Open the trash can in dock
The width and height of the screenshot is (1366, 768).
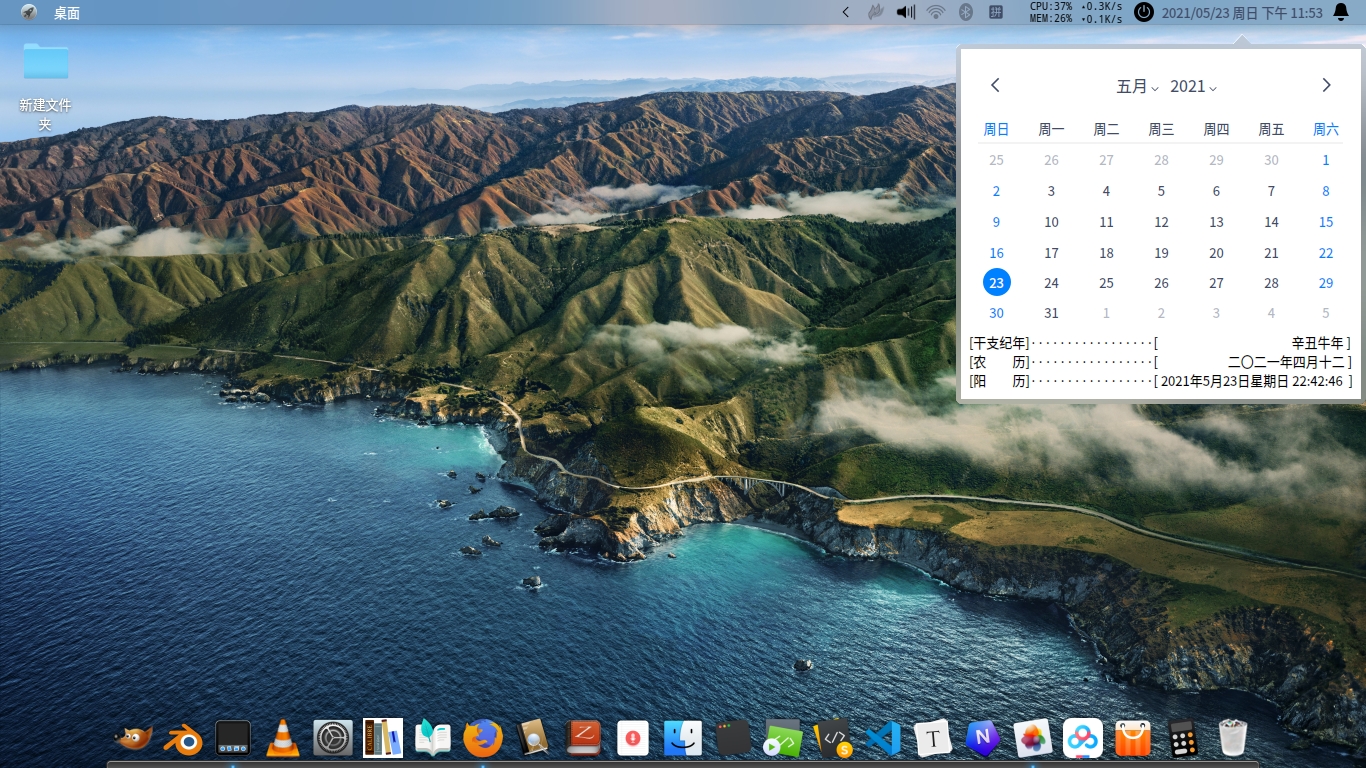1234,739
